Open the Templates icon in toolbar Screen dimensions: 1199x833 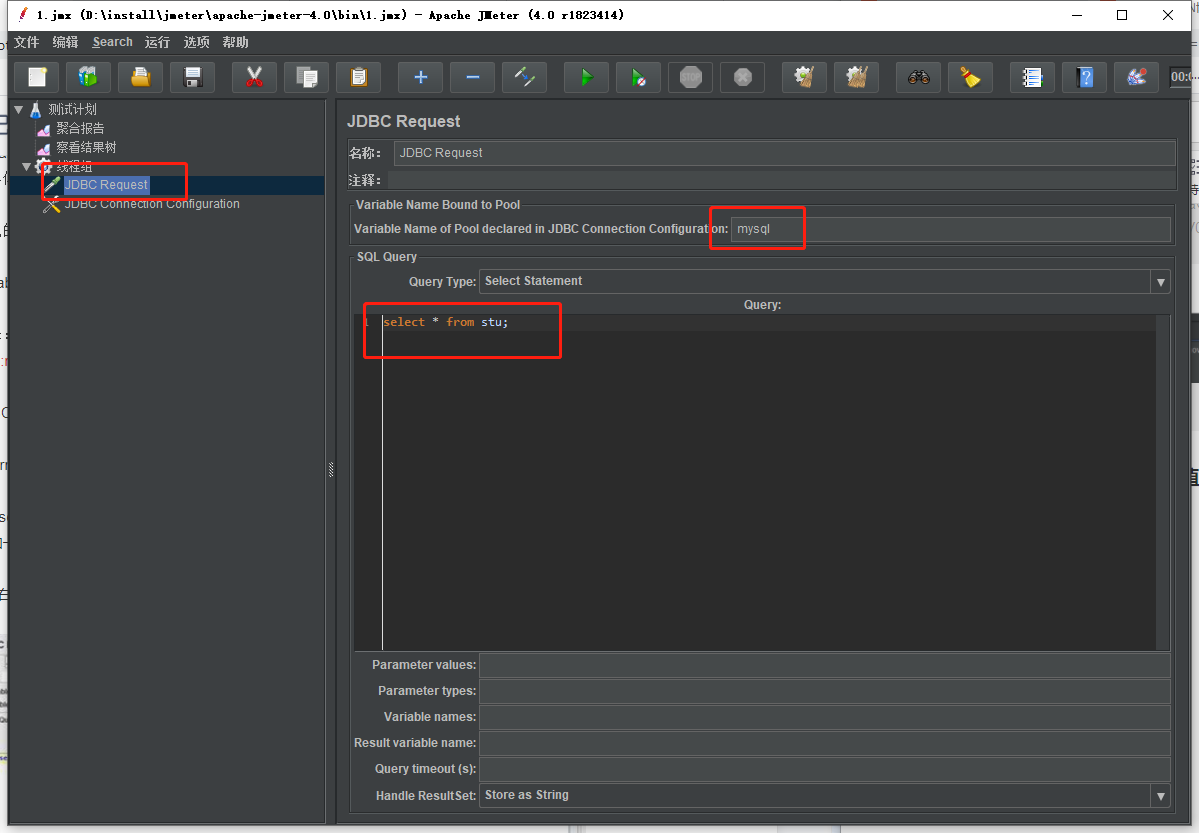89,77
